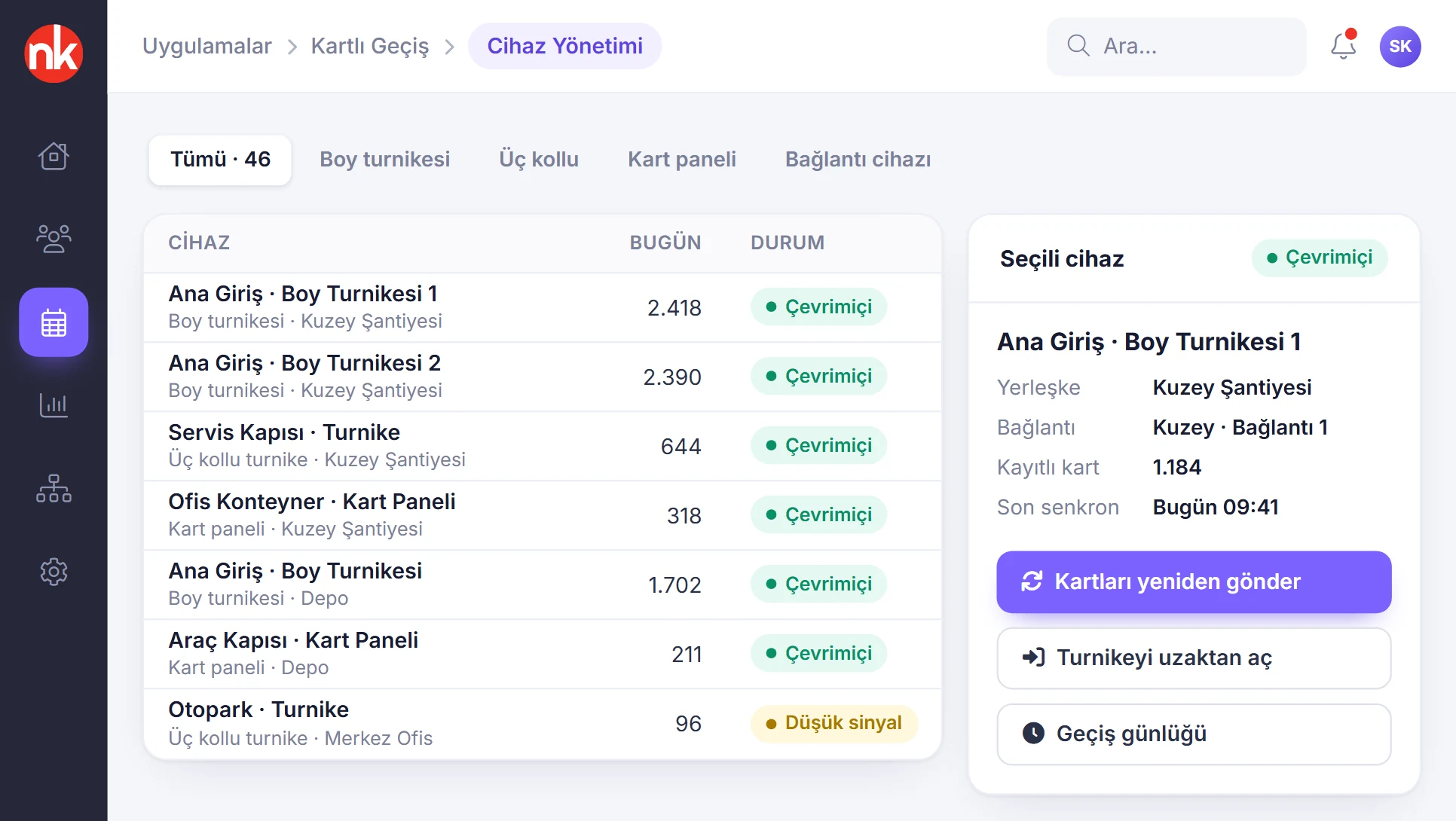Select the Tümü · 46 tab
This screenshot has width=1456, height=821.
(220, 160)
